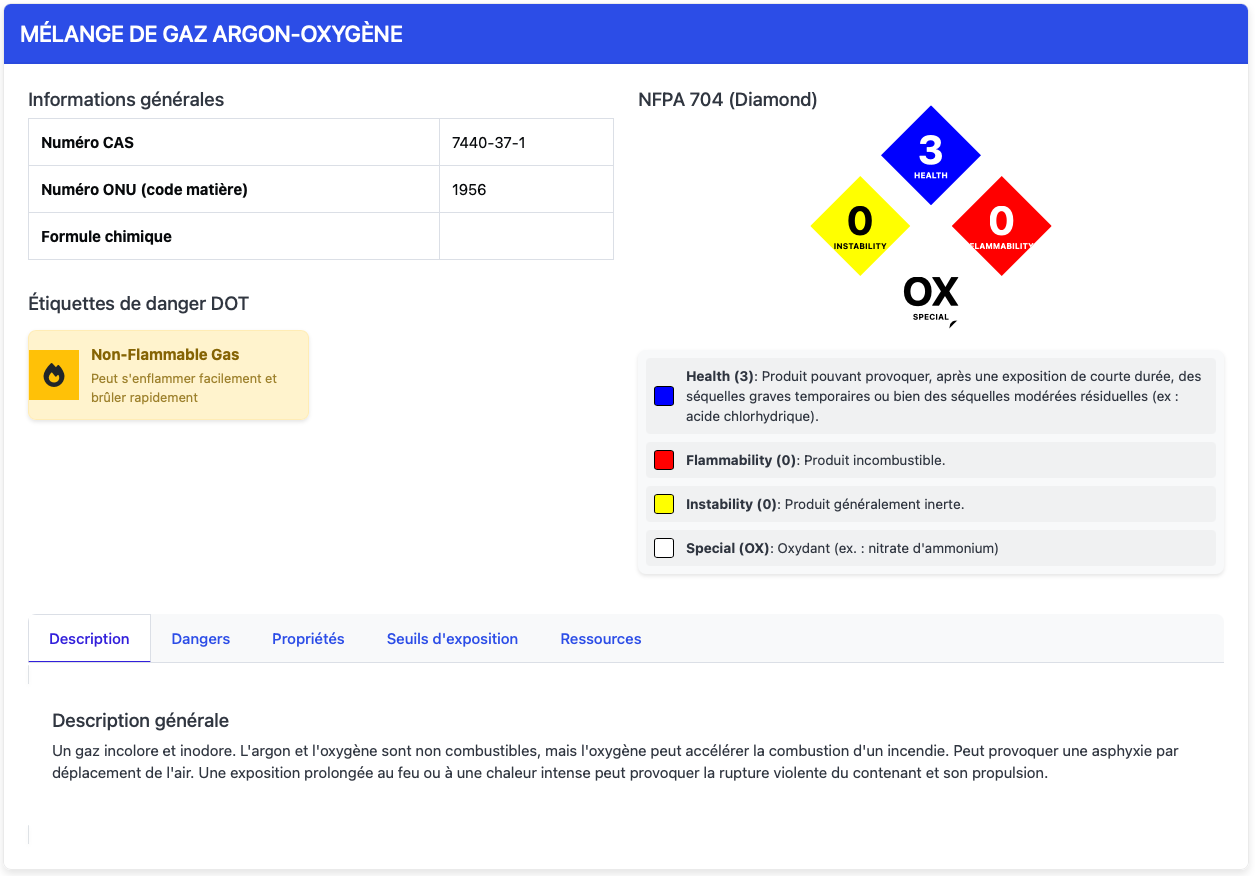The width and height of the screenshot is (1255, 876).
Task: Click the ONU number value 1956
Action: [469, 190]
